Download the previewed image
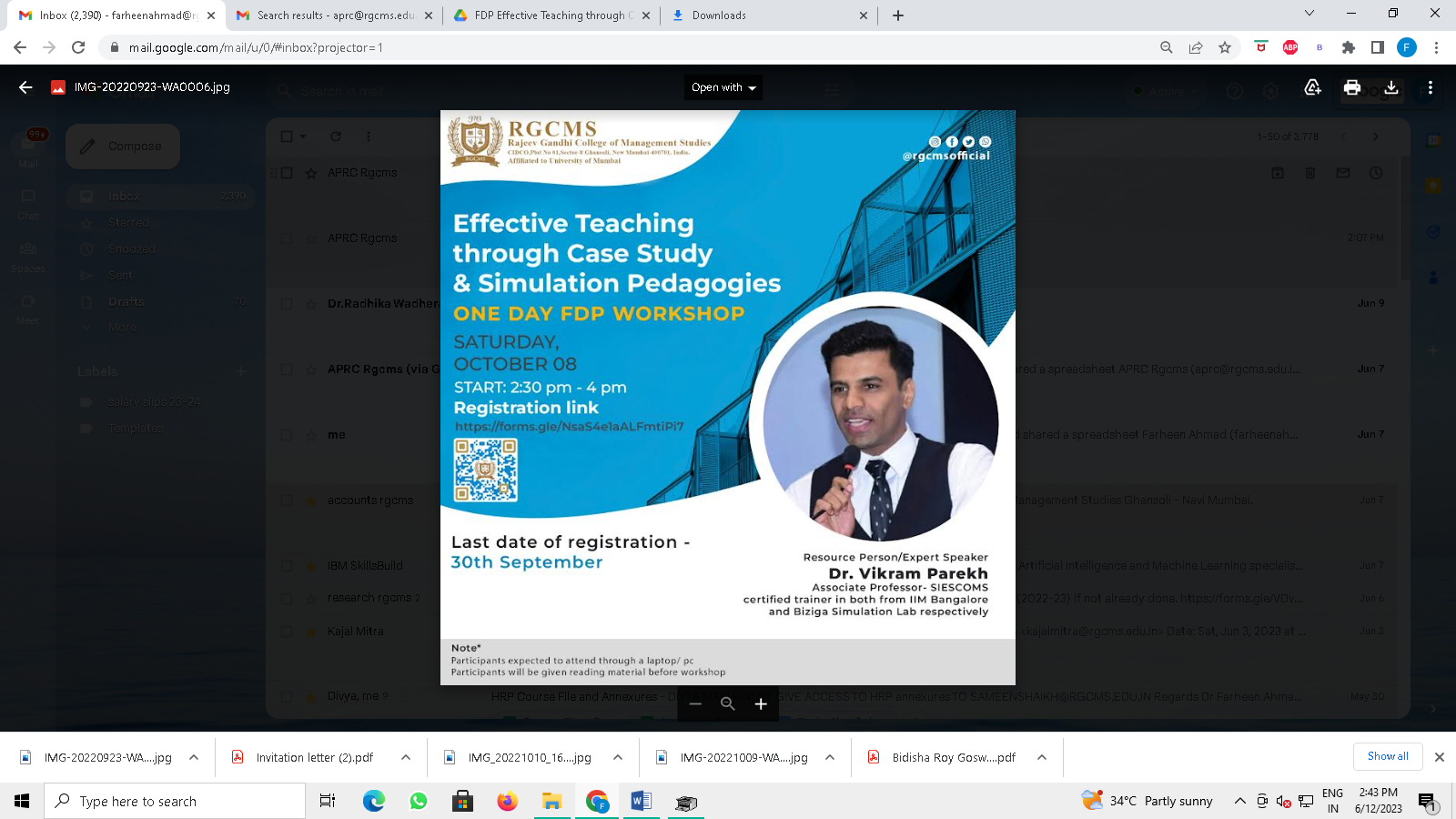 click(1391, 87)
